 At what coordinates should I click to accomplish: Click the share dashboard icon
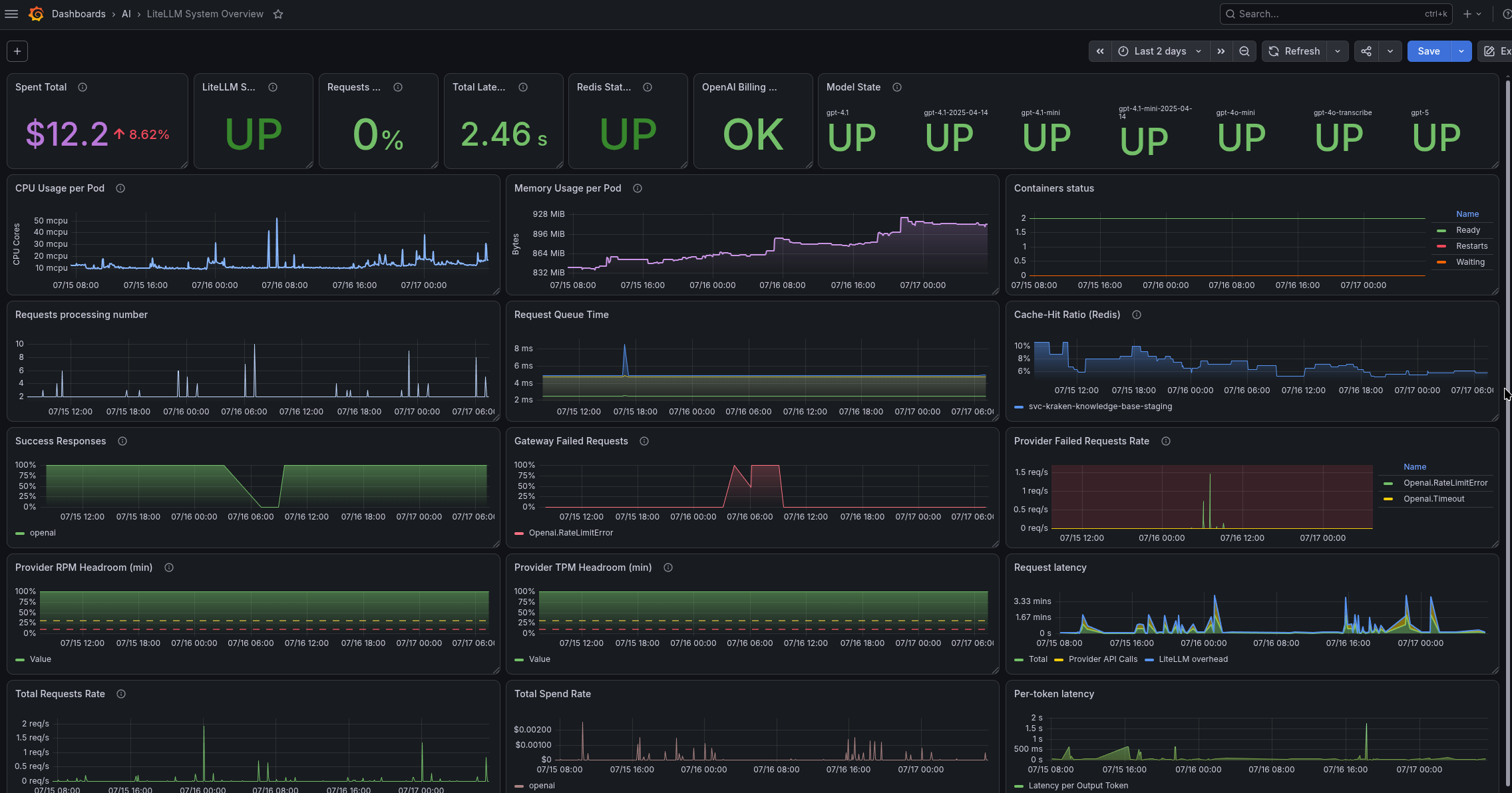point(1366,51)
